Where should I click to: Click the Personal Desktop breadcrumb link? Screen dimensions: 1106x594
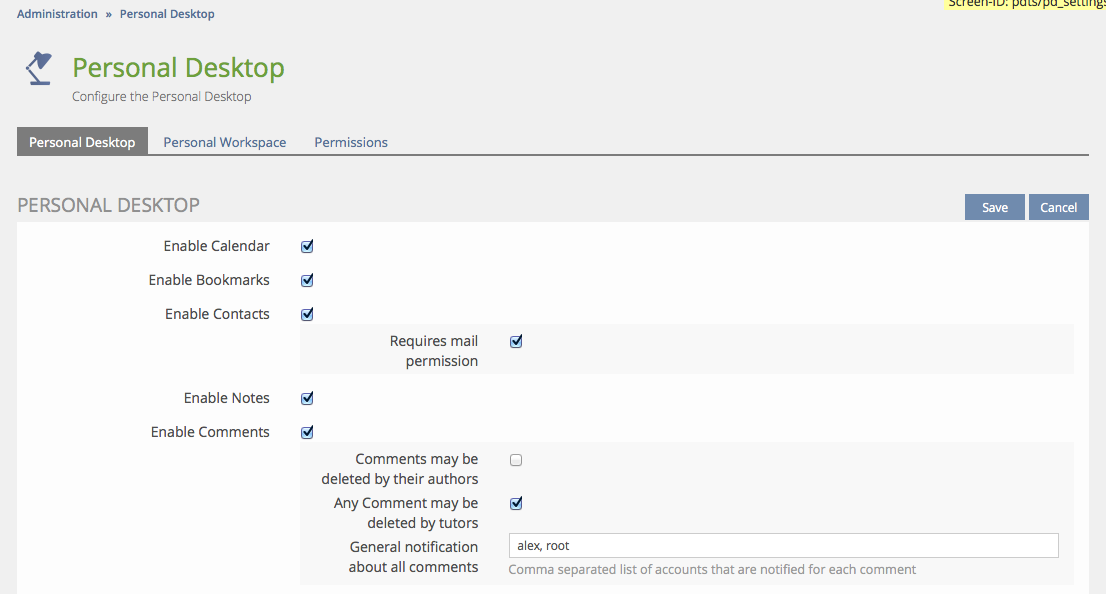point(167,14)
